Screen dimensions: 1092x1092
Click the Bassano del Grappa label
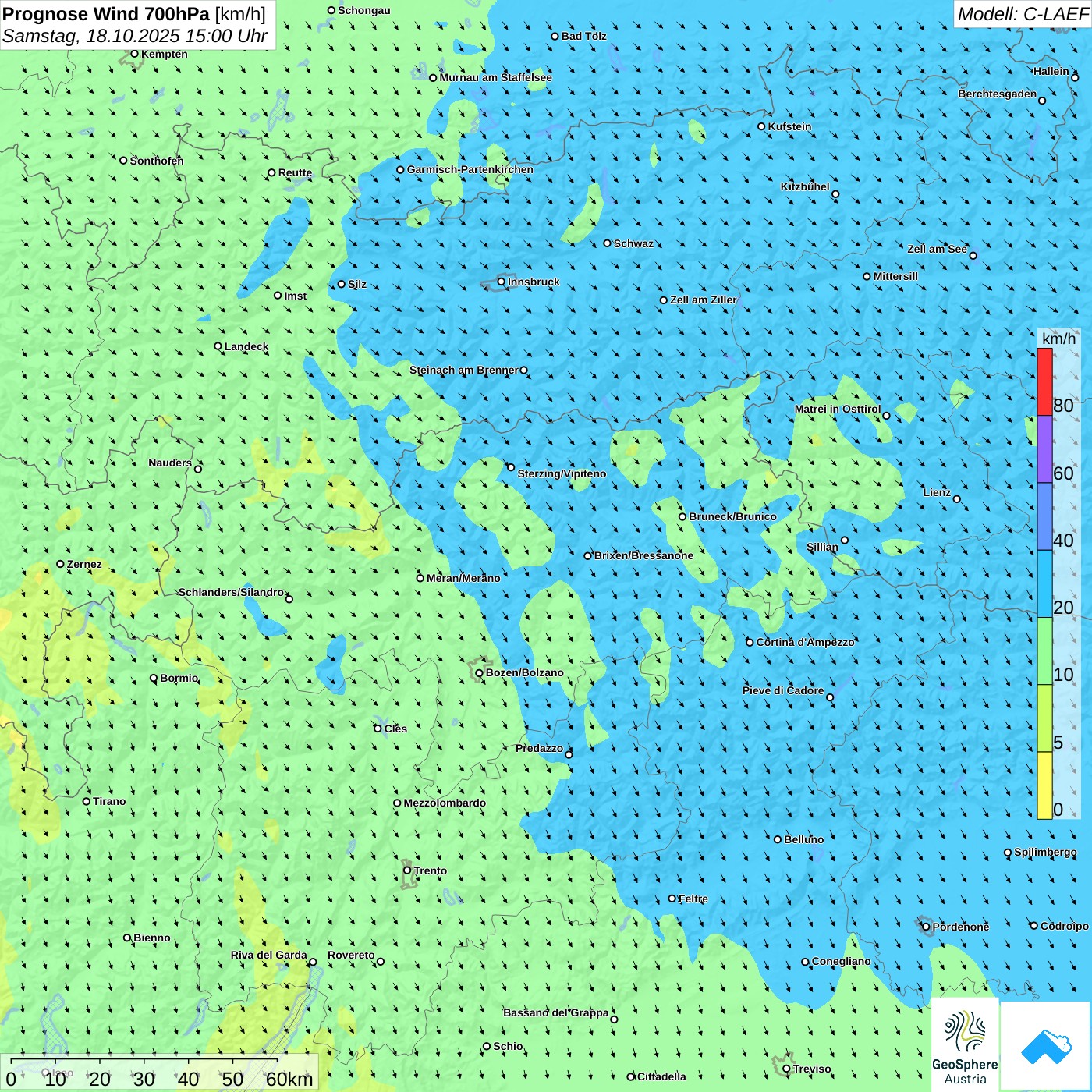556,1012
